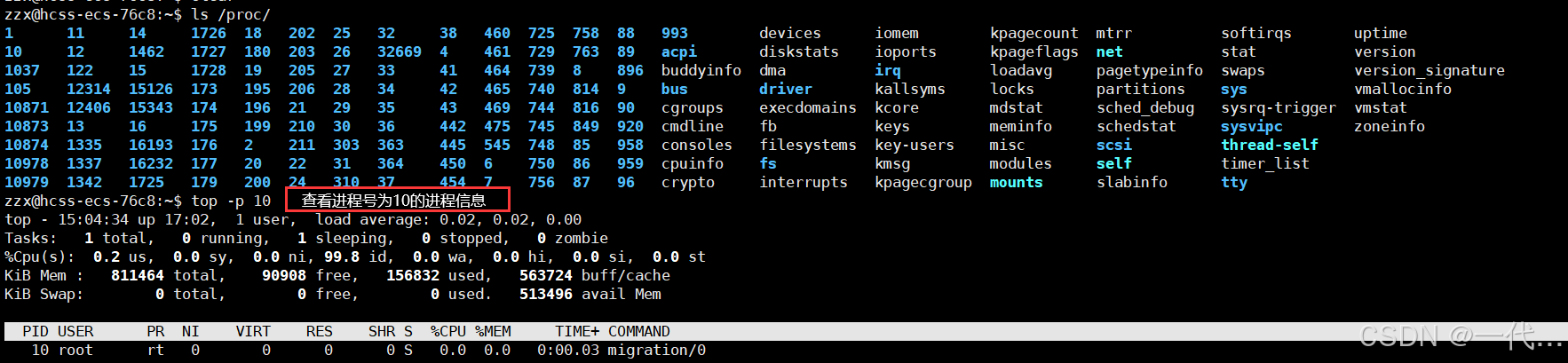Select the 'mounts' link entry
This screenshot has height=363, width=1568.
(1017, 183)
